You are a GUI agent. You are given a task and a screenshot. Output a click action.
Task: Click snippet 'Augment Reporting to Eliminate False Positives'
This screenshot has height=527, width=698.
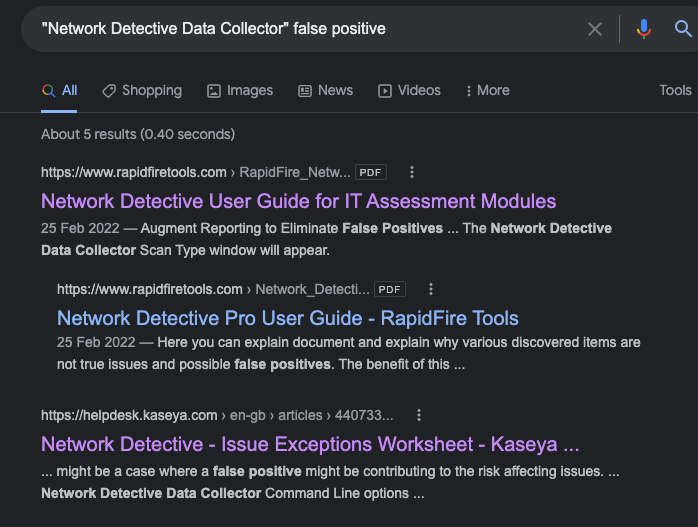[x=292, y=228]
